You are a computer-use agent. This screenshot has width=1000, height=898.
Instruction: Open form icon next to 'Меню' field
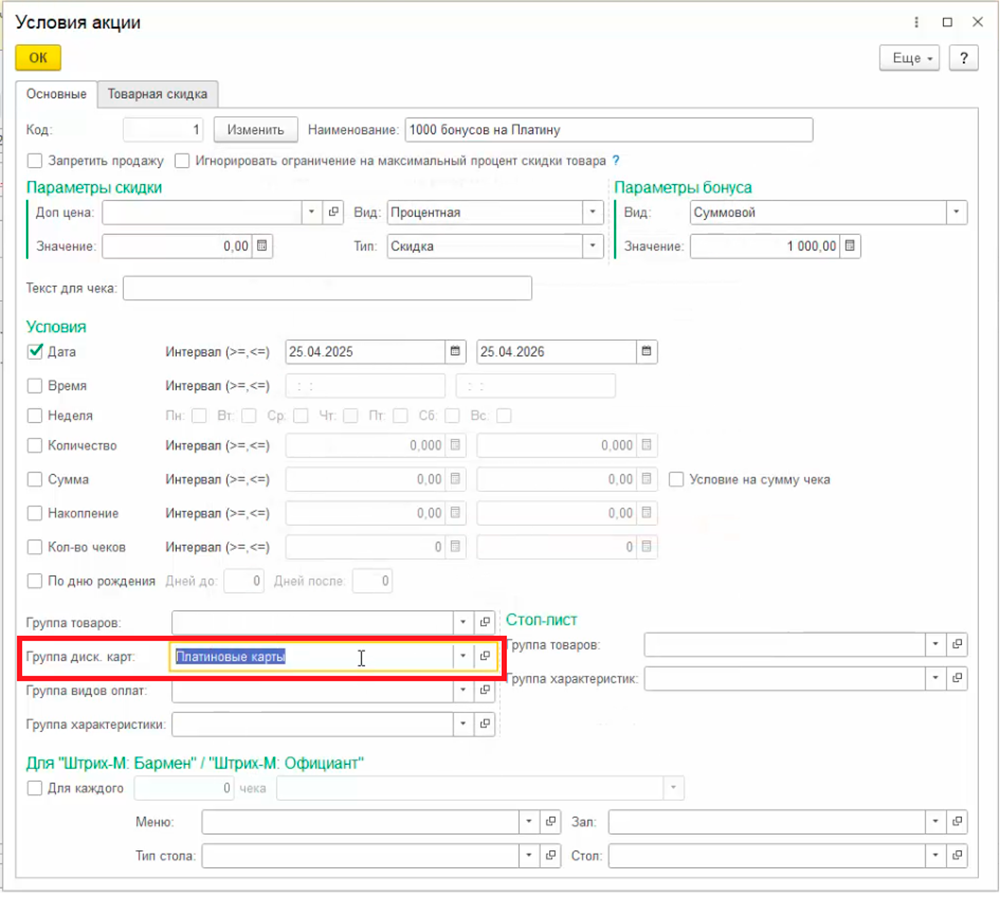pos(550,822)
